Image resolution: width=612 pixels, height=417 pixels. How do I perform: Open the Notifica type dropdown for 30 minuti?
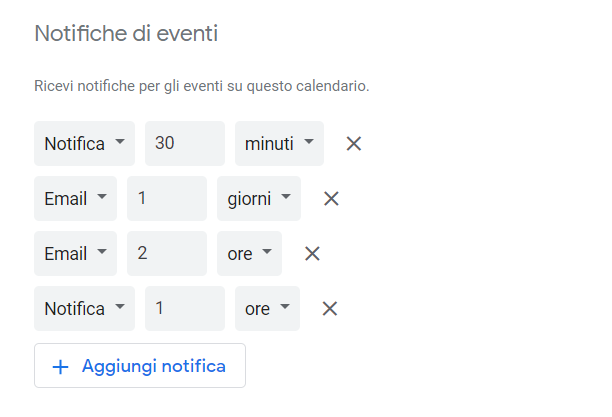[x=84, y=144]
